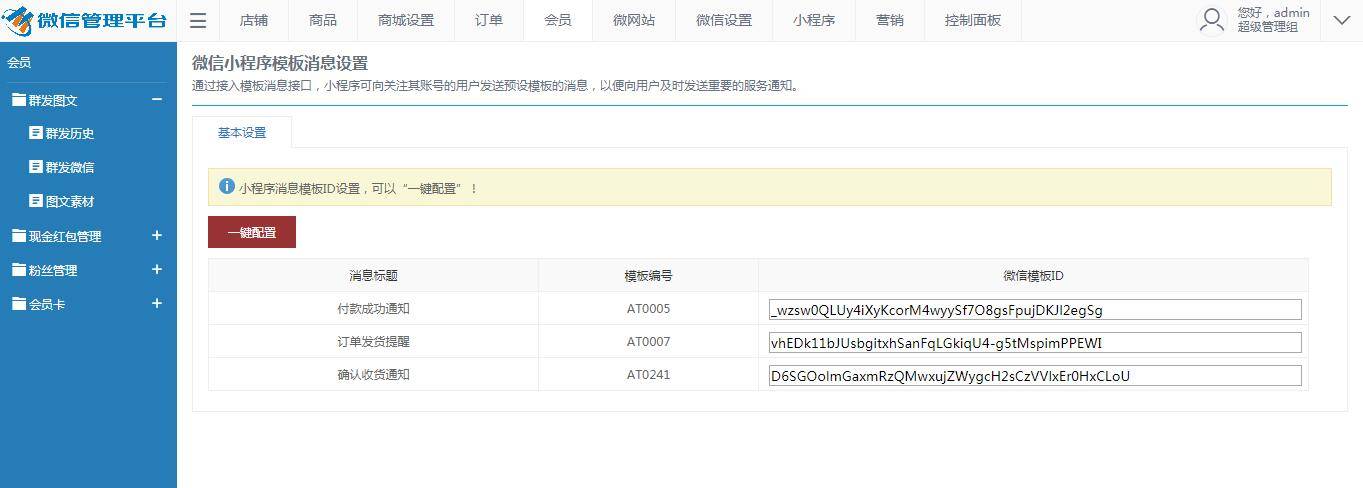Image resolution: width=1363 pixels, height=488 pixels.
Task: Click the 您好，admin 超级管理组 text
Action: (1273, 20)
